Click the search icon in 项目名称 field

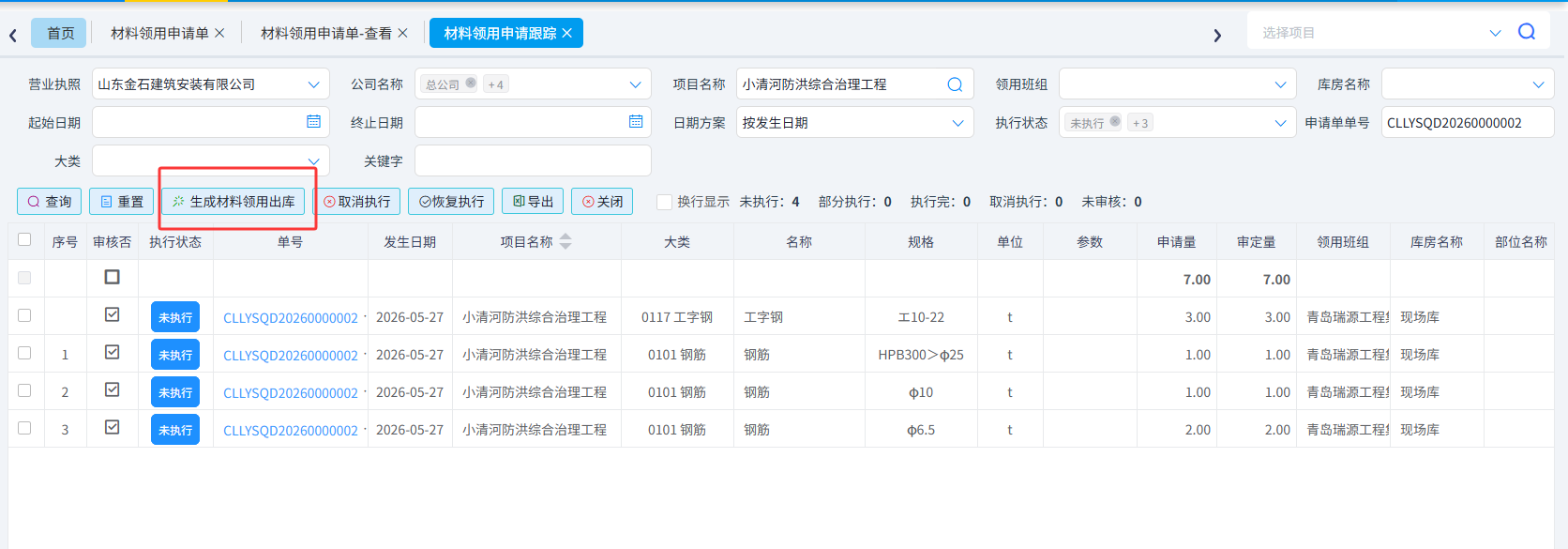(955, 84)
